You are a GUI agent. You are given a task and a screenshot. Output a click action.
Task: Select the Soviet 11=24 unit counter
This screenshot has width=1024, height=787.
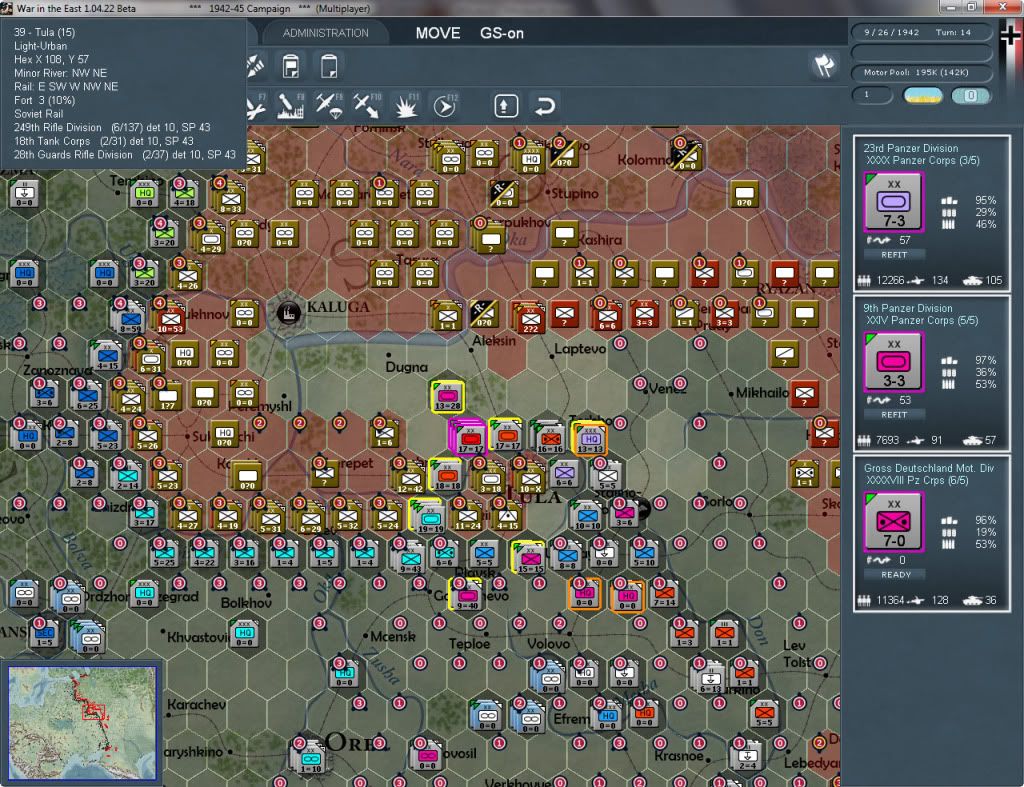click(x=468, y=516)
